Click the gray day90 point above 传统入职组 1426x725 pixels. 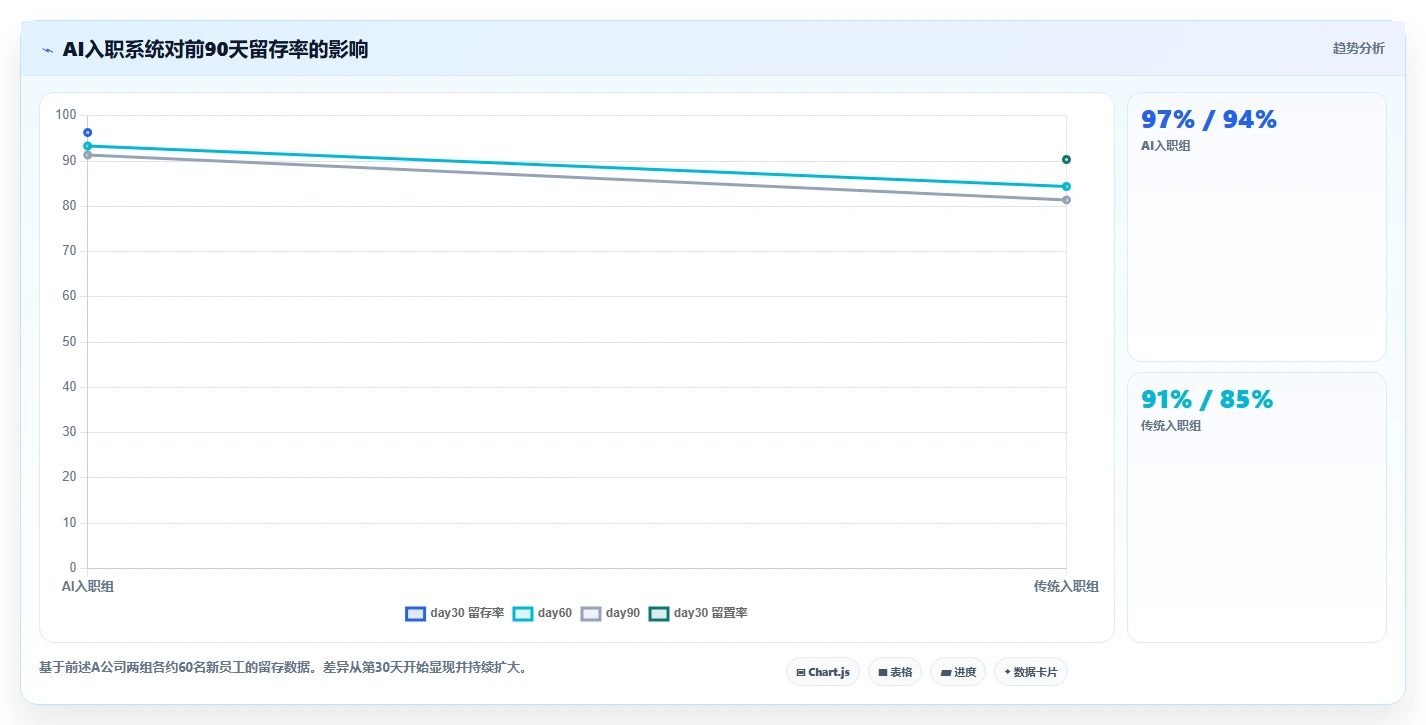[1066, 200]
